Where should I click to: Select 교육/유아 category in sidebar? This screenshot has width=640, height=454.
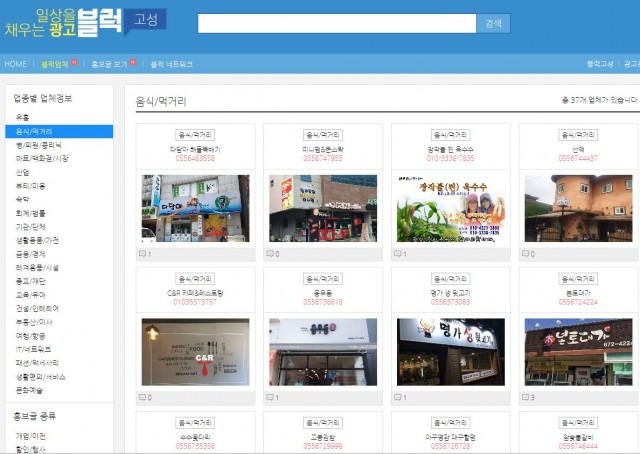30,295
